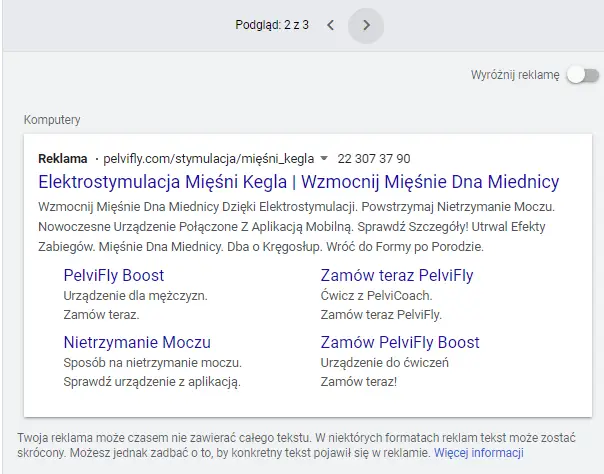Click the phone number 22 307 37 90
This screenshot has width=604, height=474.
374,159
